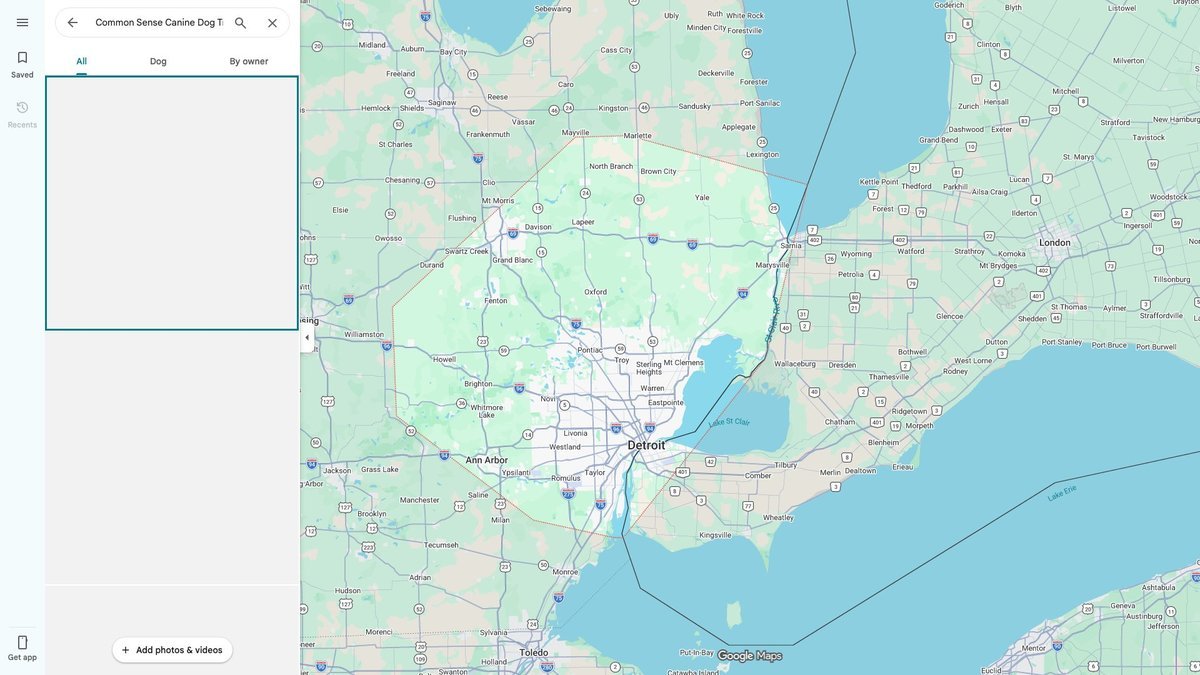Click the Howell map label
The height and width of the screenshot is (675, 1200).
444,359
